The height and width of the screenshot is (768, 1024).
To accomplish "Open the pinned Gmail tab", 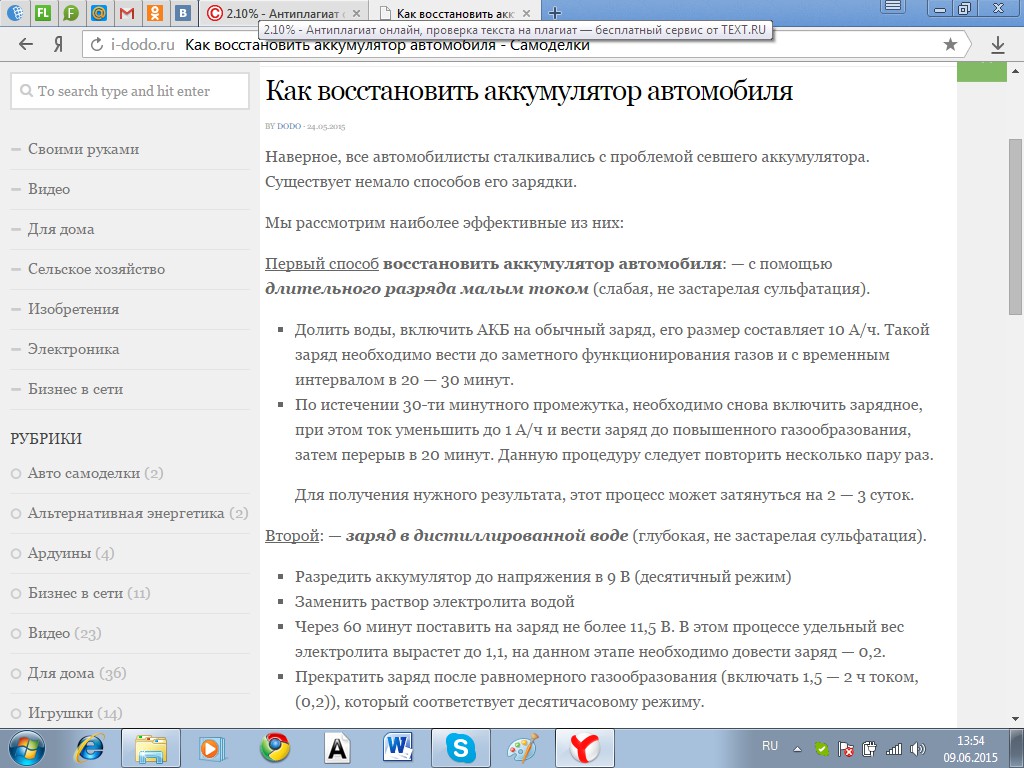I will click(x=127, y=12).
